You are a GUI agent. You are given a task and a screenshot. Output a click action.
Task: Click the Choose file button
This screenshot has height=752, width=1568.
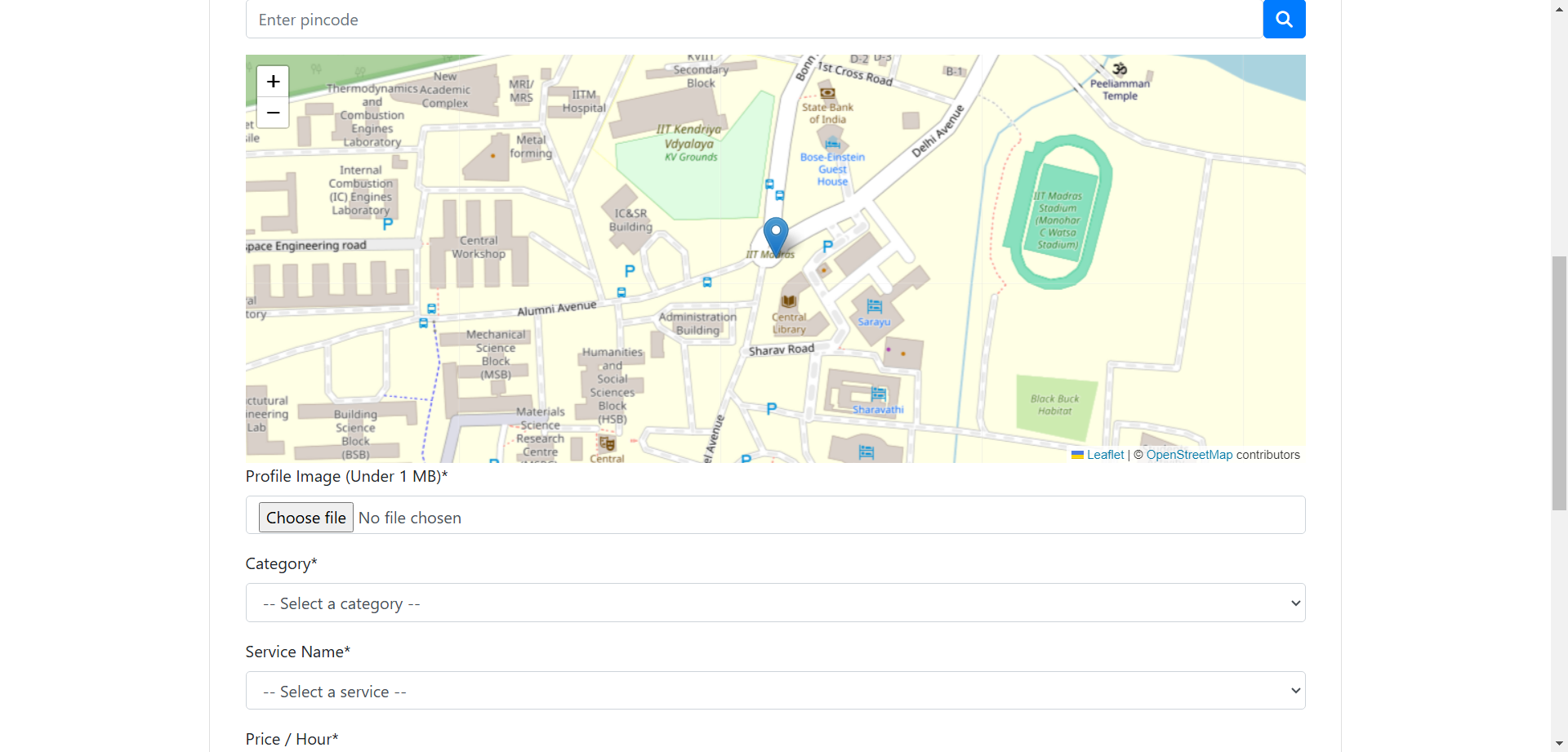(x=306, y=518)
